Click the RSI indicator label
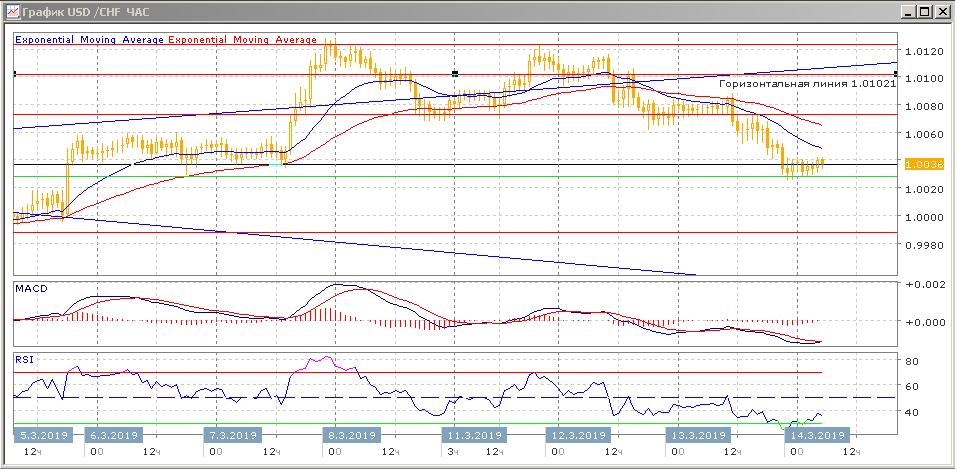This screenshot has width=957, height=469. coord(24,358)
